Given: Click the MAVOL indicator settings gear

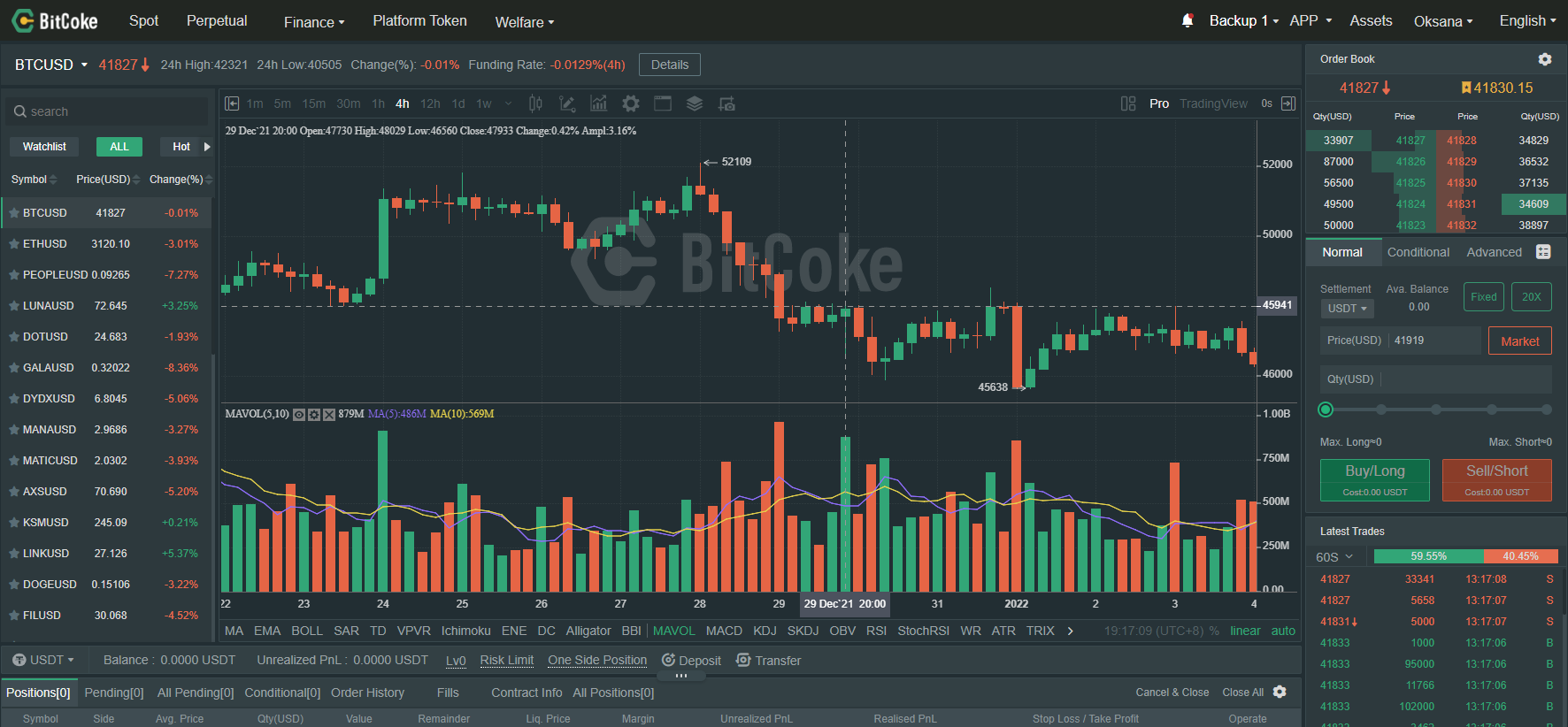Looking at the screenshot, I should click(314, 414).
